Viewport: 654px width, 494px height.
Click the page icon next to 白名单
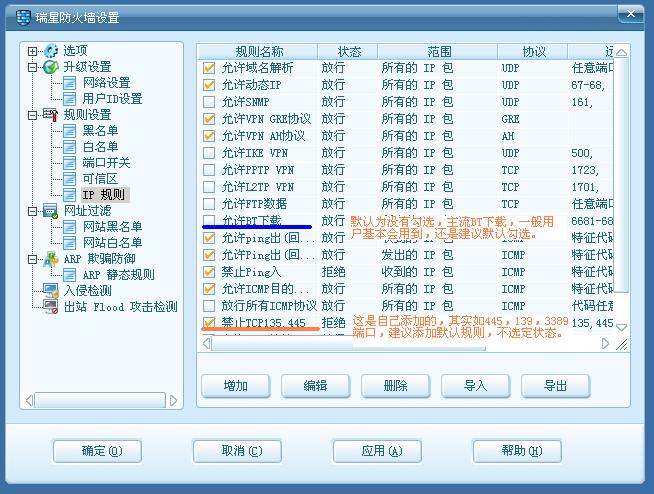click(x=69, y=147)
